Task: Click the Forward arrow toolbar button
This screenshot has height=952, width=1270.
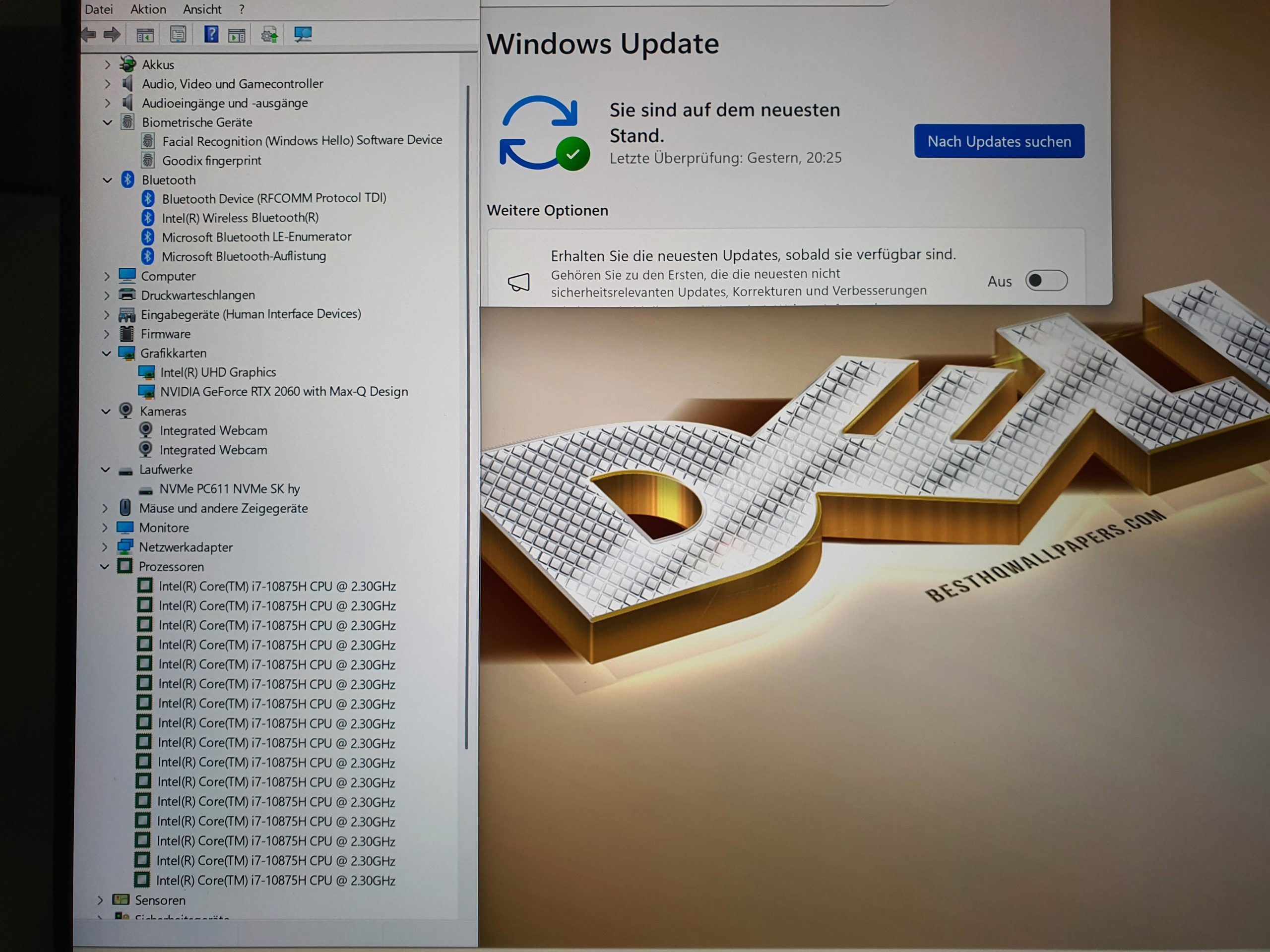Action: click(112, 34)
